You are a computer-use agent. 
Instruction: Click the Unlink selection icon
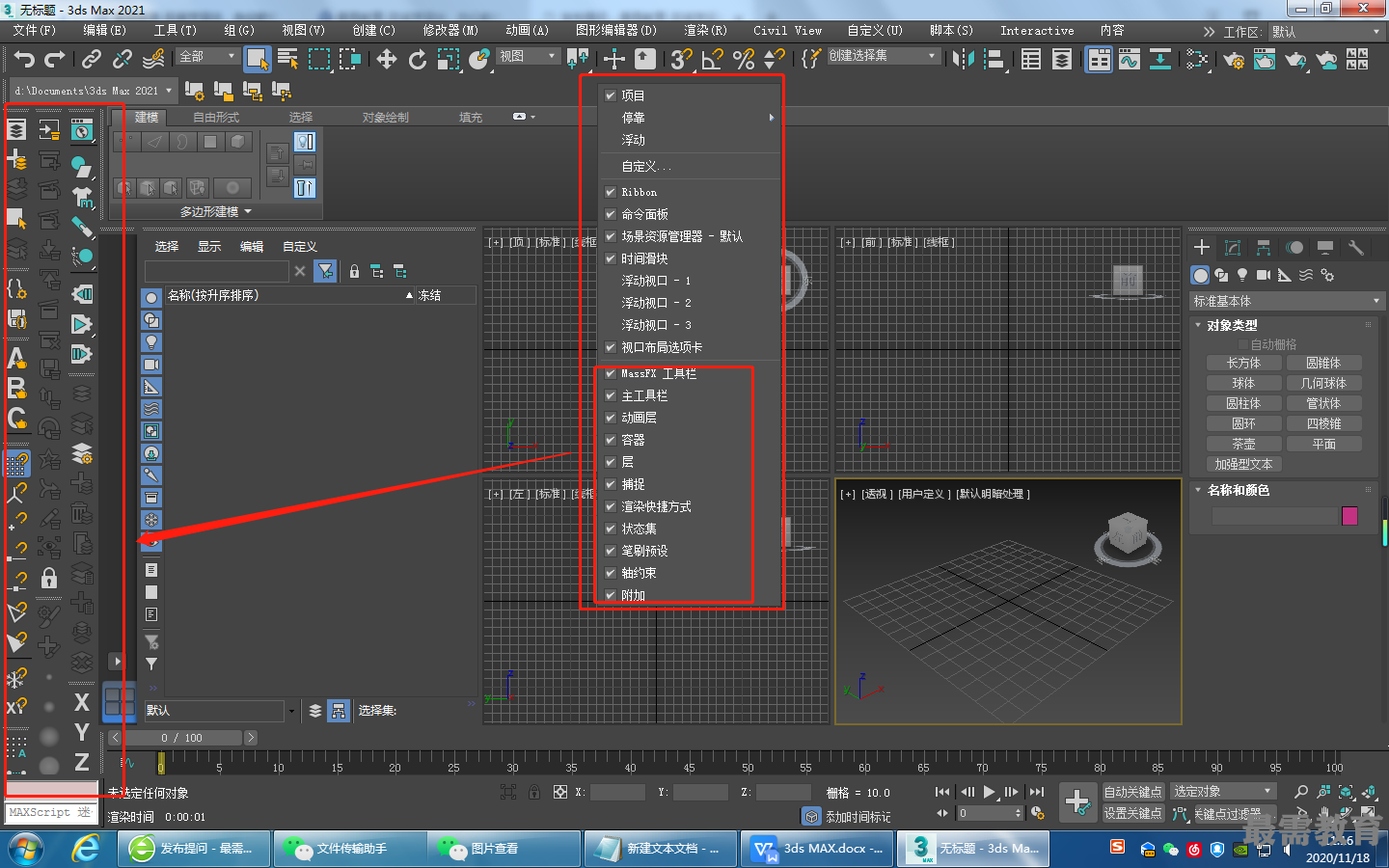pyautogui.click(x=123, y=59)
